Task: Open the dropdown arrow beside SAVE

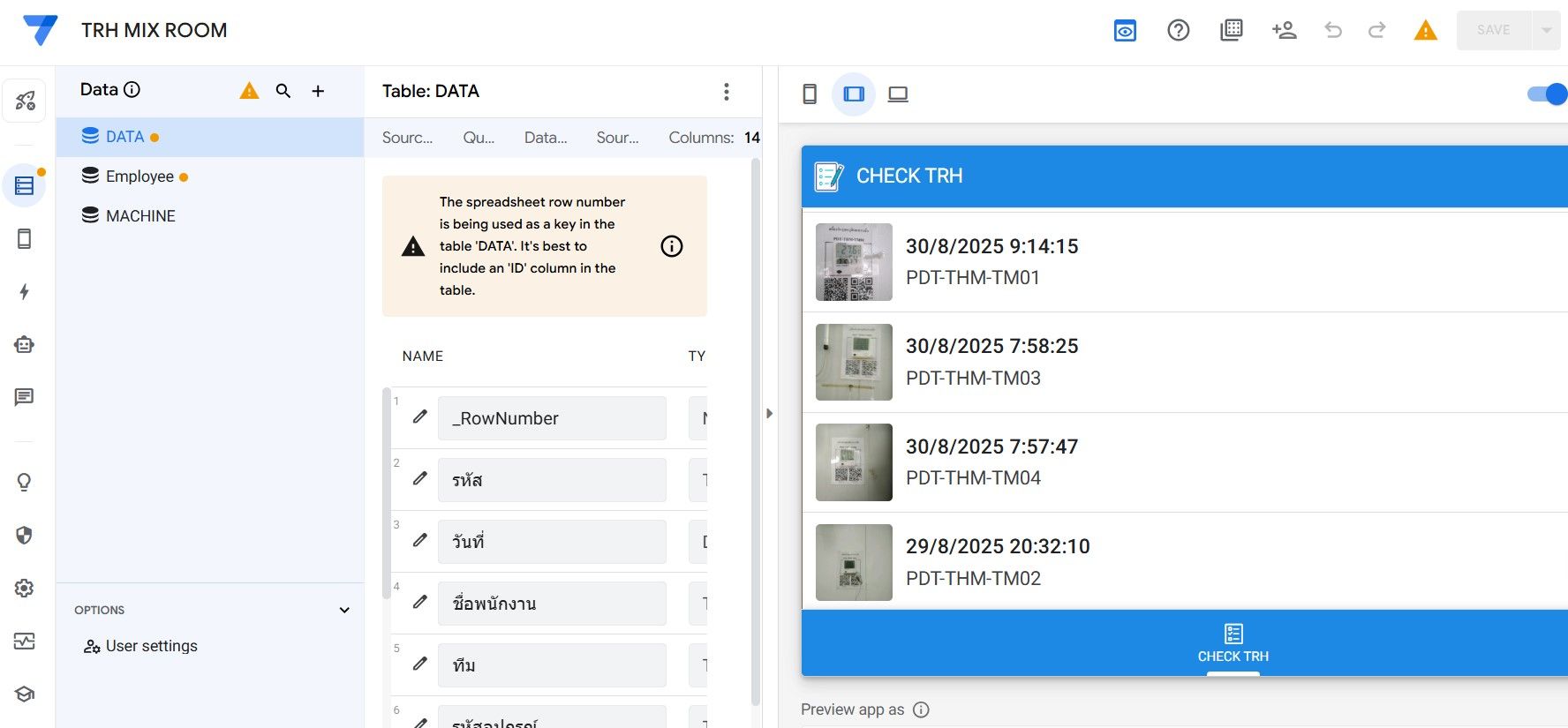Action: point(1546,30)
